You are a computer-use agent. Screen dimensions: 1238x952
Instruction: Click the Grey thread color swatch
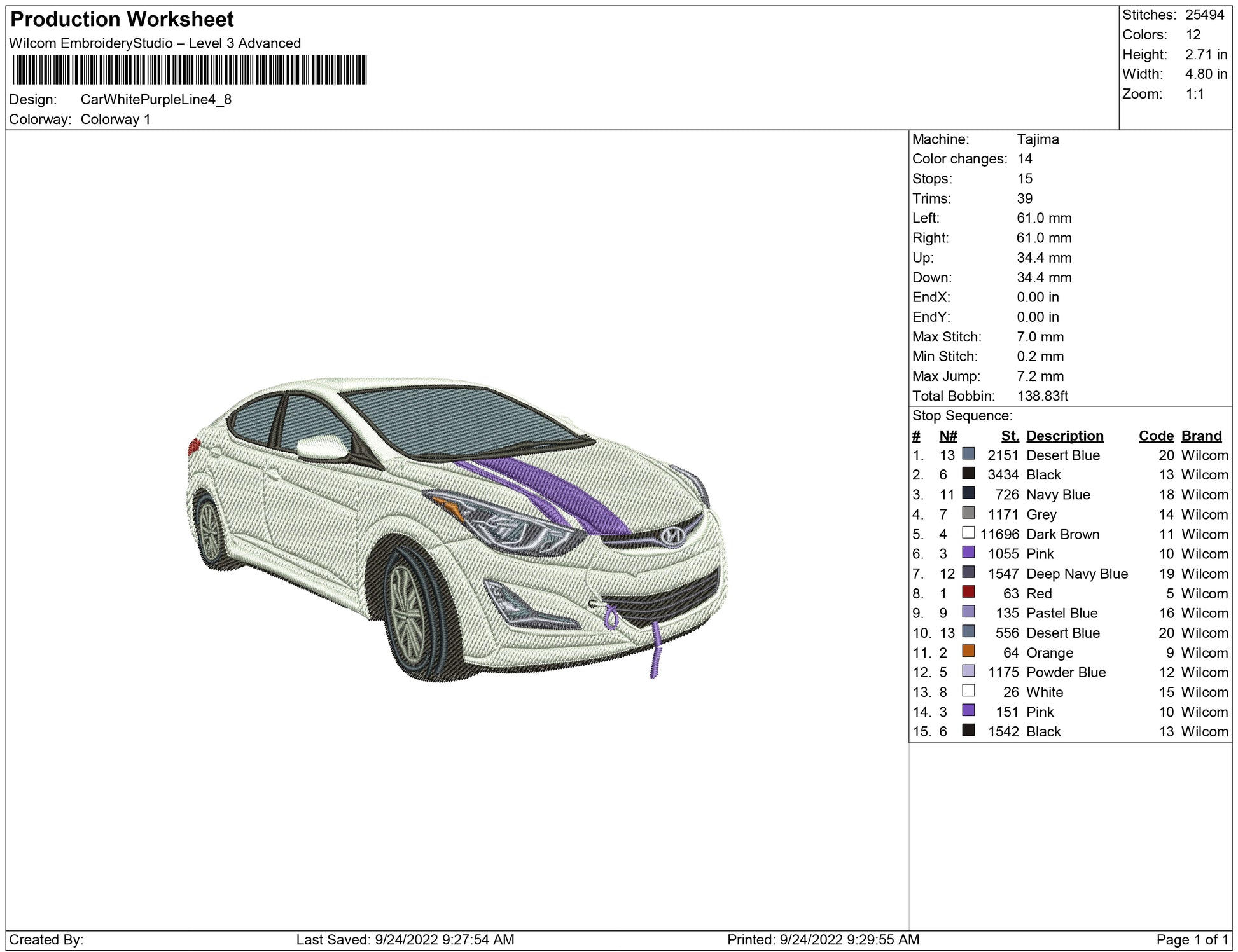(968, 513)
